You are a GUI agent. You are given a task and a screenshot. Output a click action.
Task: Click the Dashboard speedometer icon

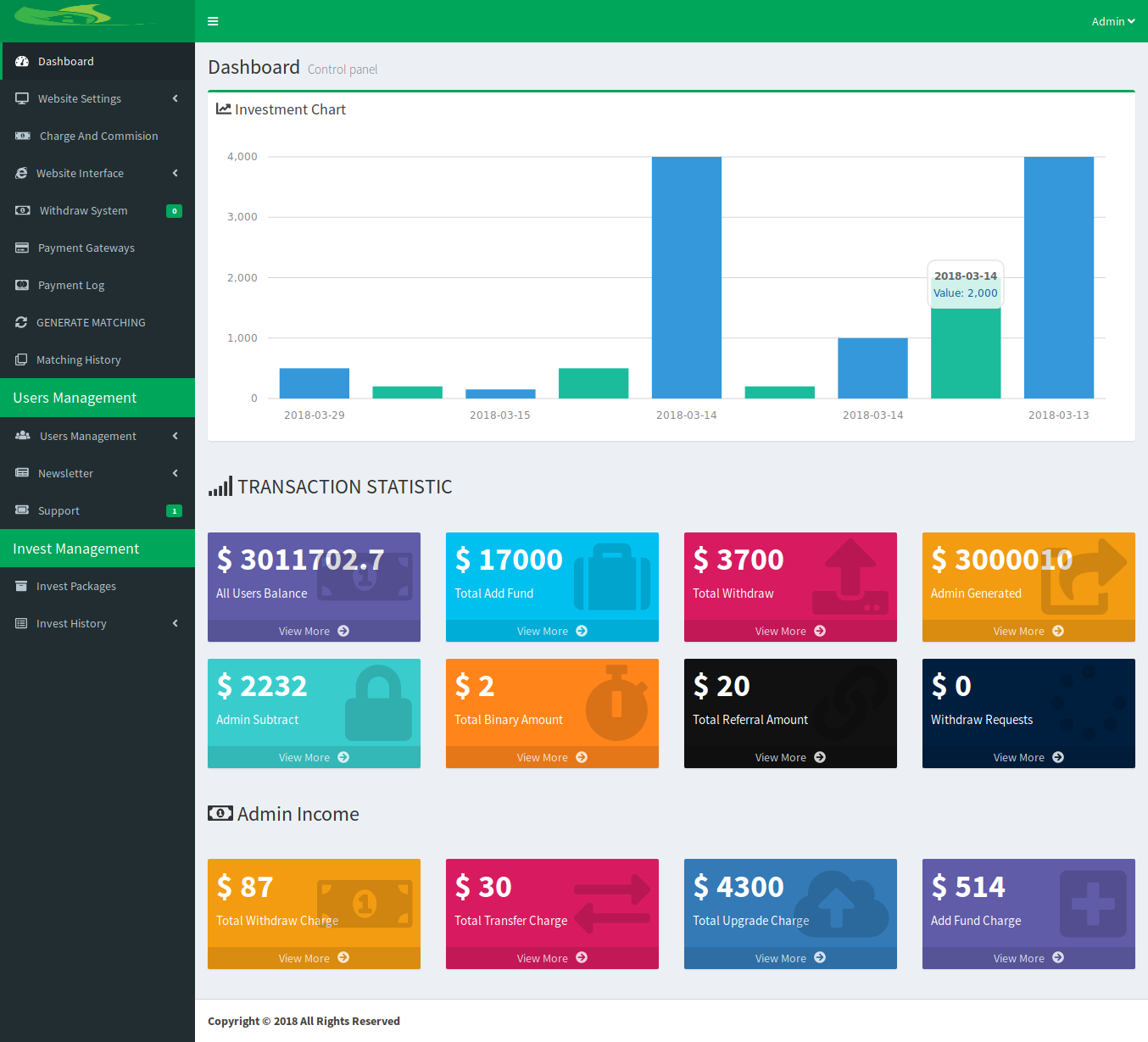pyautogui.click(x=22, y=61)
